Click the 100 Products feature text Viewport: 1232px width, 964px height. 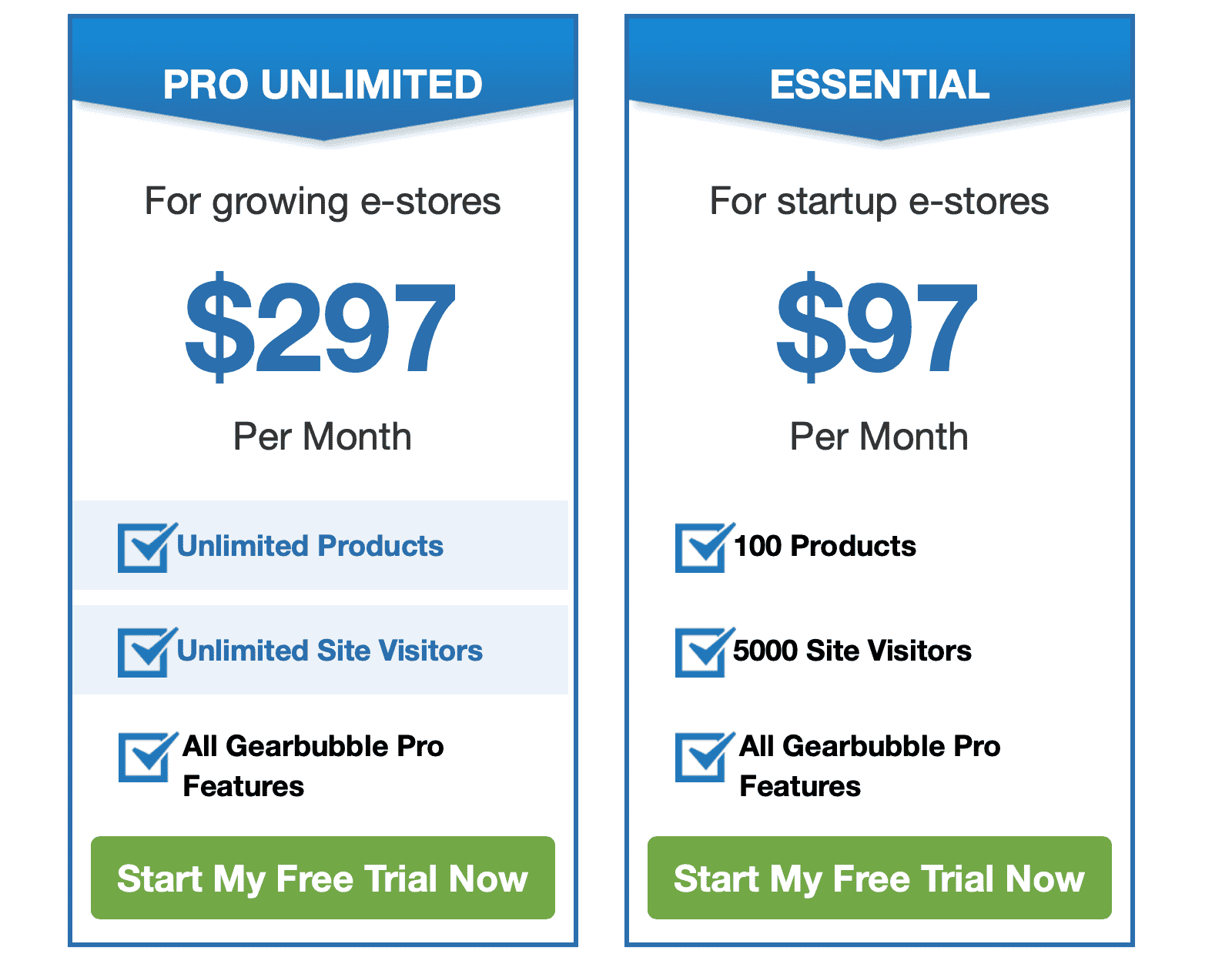pyautogui.click(x=825, y=546)
